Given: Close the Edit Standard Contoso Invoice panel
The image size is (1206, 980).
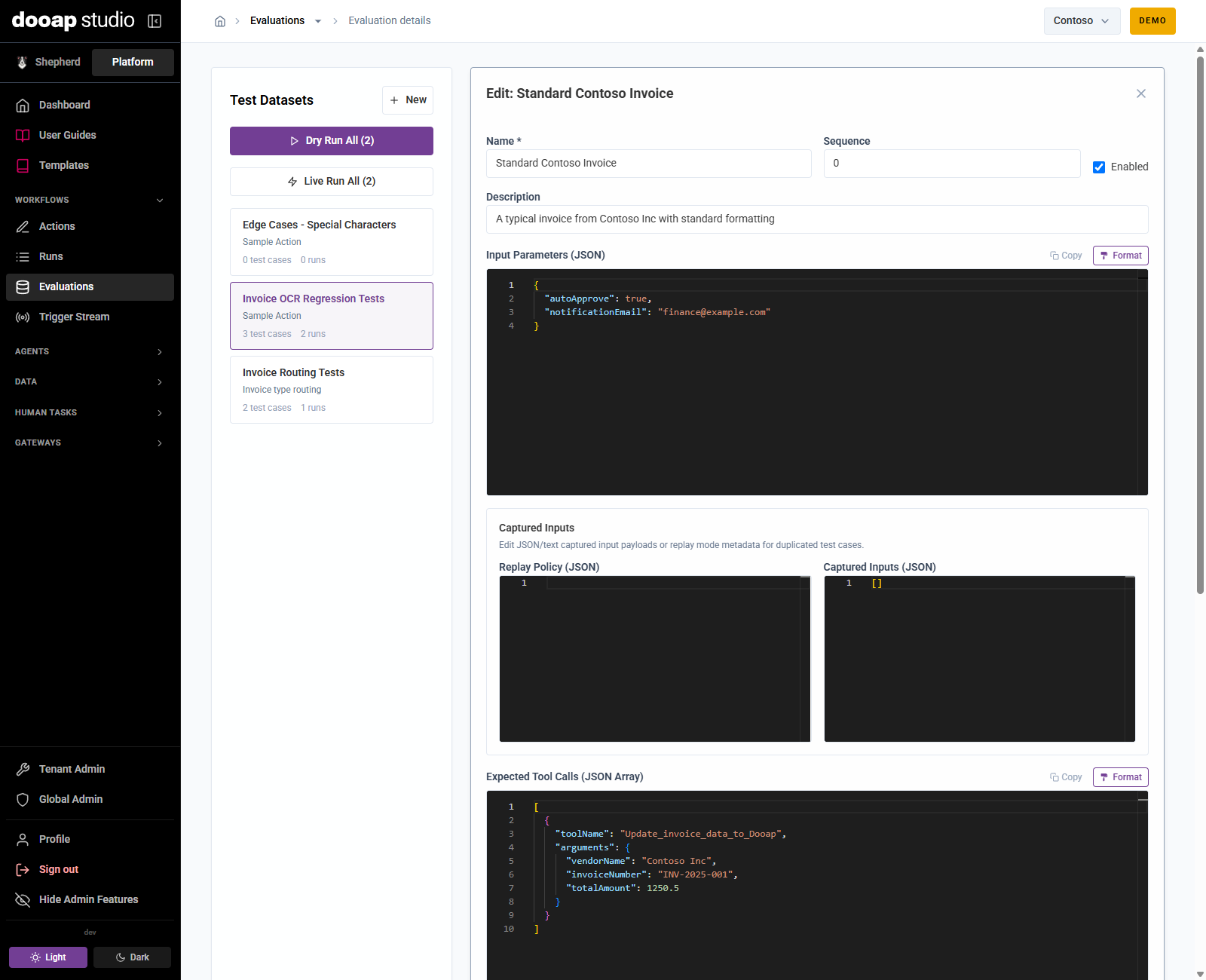Looking at the screenshot, I should point(1141,93).
